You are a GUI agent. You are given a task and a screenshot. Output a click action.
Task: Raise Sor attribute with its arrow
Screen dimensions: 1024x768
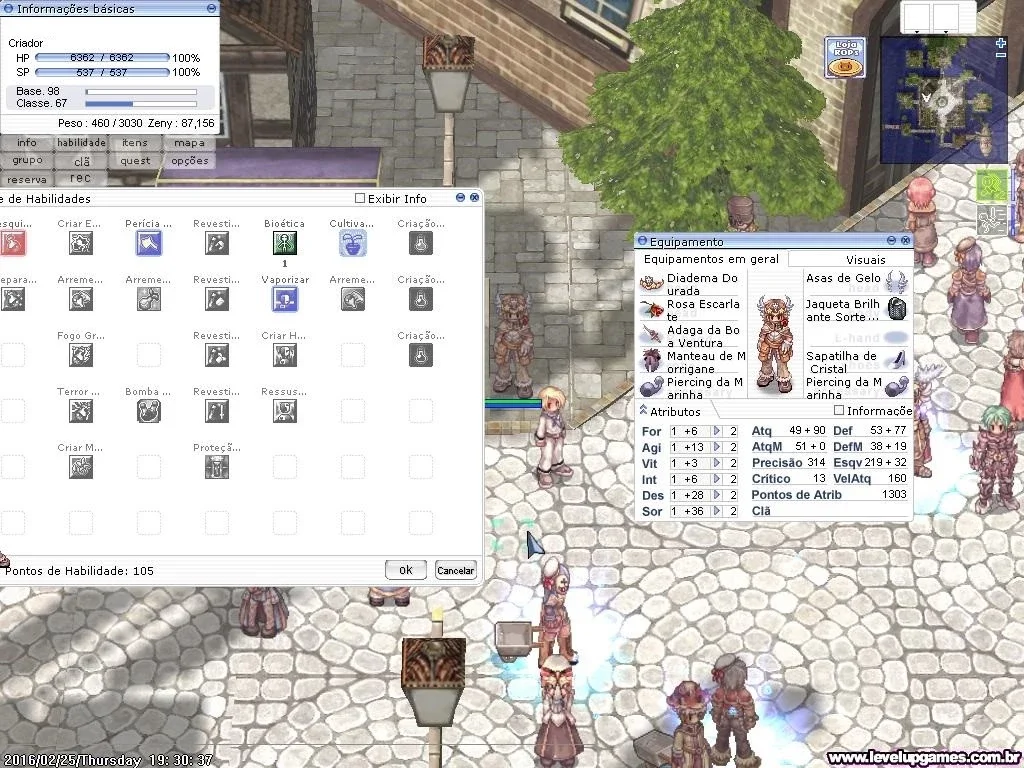coord(716,511)
